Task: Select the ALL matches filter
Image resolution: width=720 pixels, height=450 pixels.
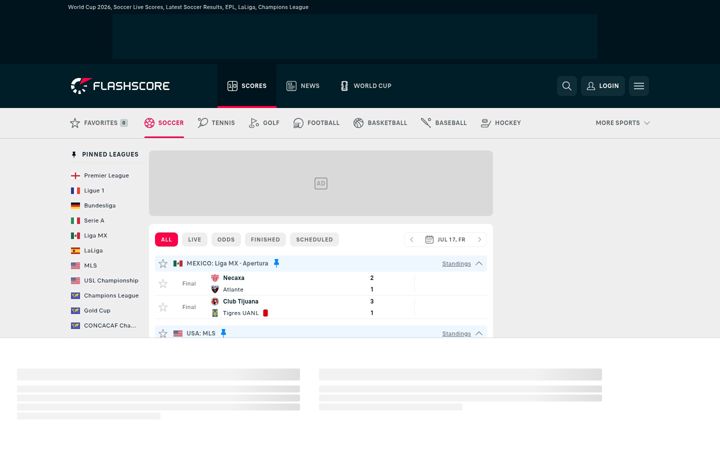Action: (166, 239)
